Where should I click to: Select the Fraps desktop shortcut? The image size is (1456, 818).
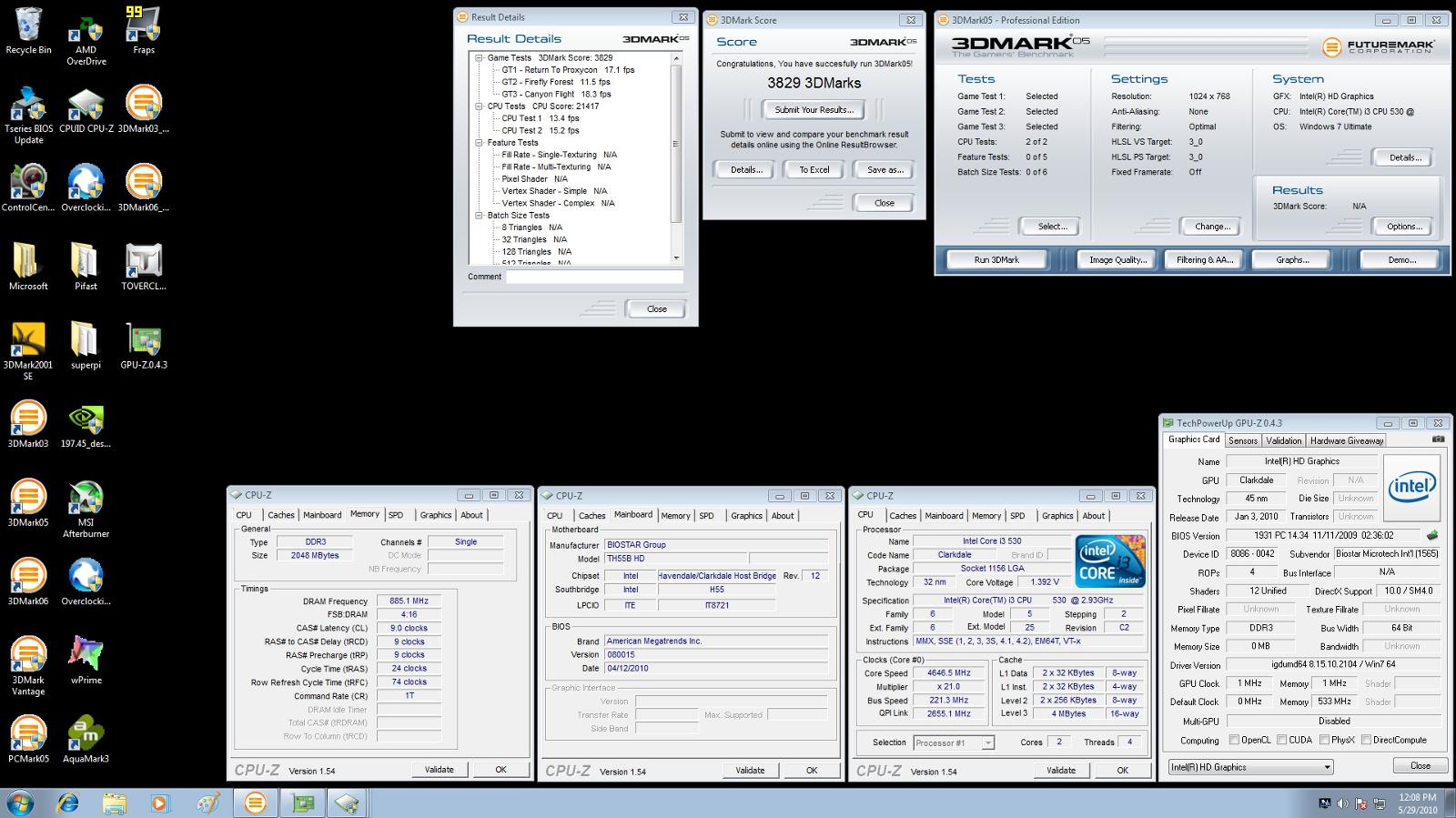click(x=143, y=31)
